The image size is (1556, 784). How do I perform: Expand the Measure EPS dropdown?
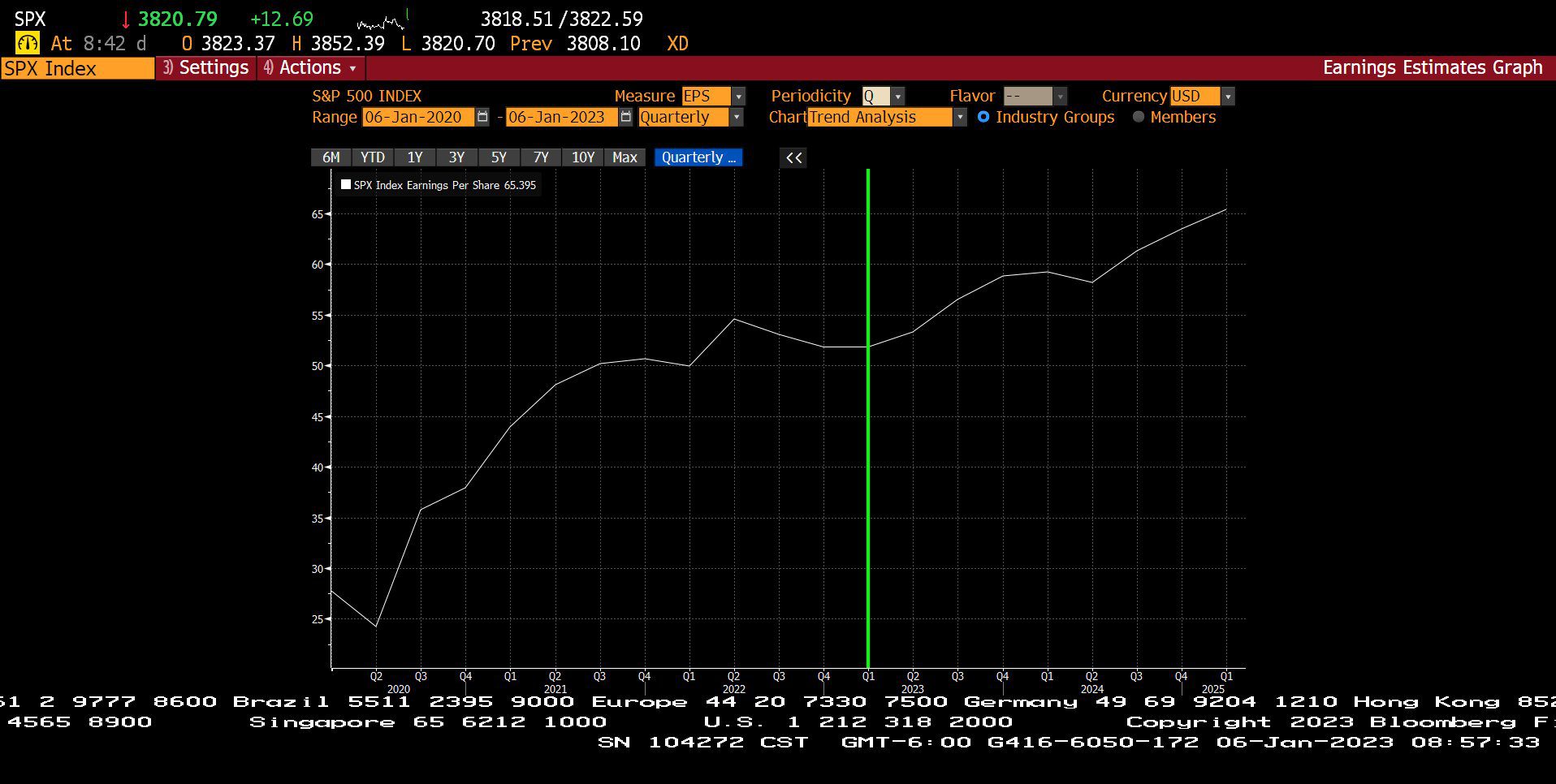pyautogui.click(x=738, y=97)
